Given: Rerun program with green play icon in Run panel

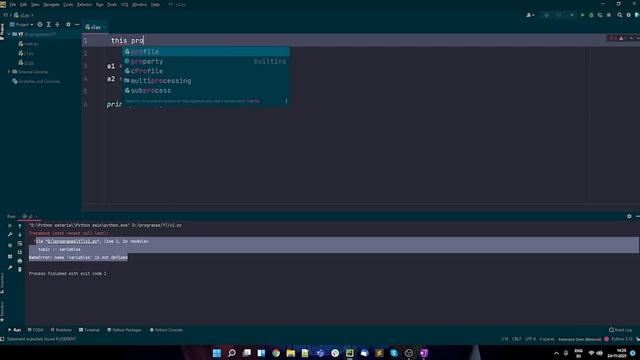Looking at the screenshot, I should (x=10, y=226).
